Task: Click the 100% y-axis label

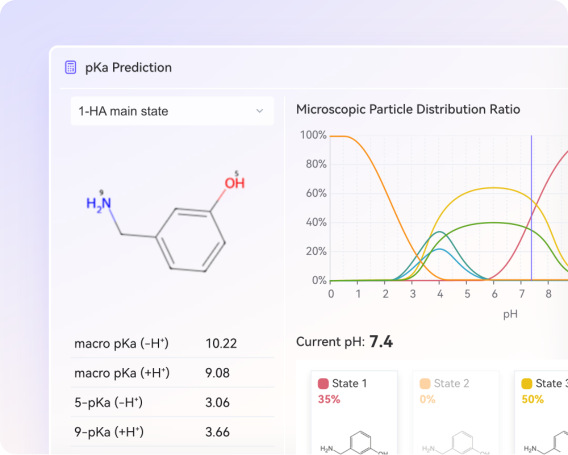Action: (x=313, y=135)
